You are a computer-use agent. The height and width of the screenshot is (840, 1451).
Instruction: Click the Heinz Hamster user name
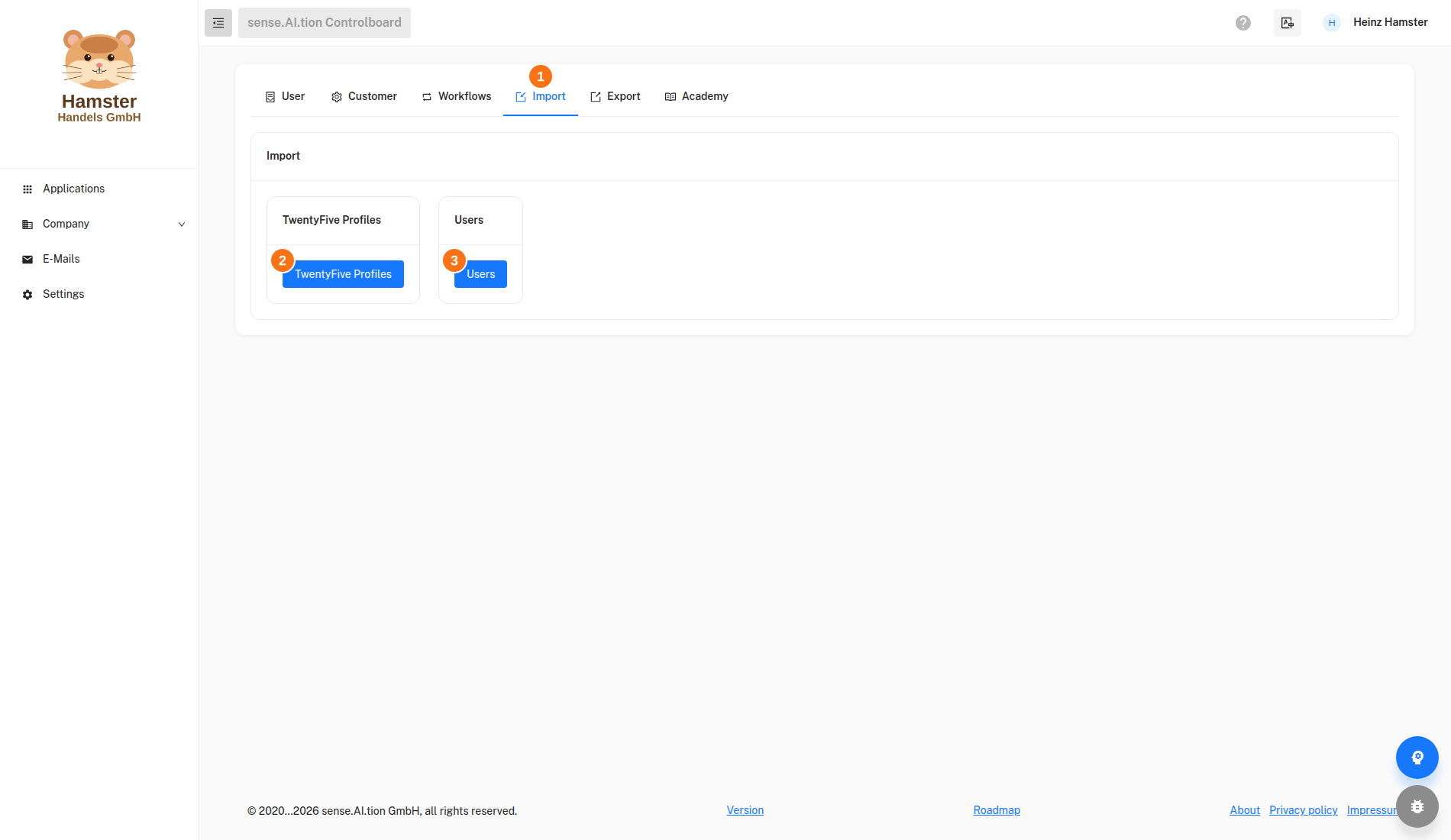pyautogui.click(x=1391, y=22)
